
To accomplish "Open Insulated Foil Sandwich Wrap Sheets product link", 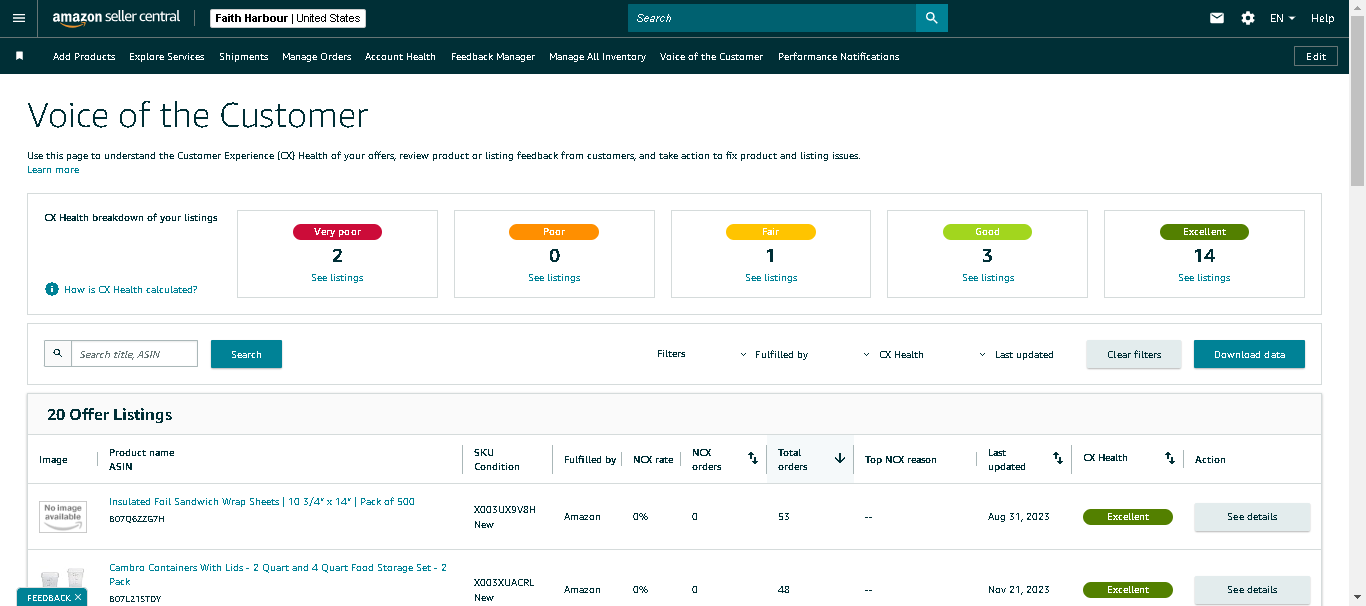I will [262, 502].
